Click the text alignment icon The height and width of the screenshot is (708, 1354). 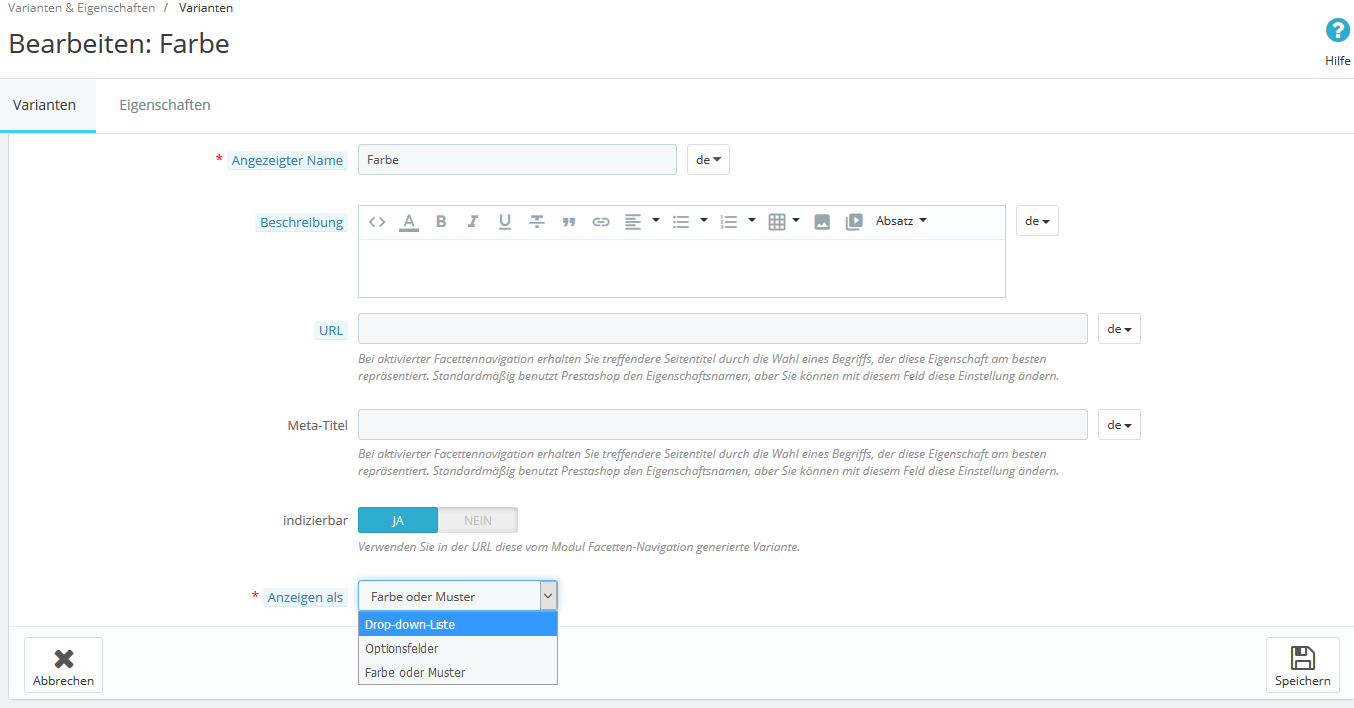coord(633,222)
